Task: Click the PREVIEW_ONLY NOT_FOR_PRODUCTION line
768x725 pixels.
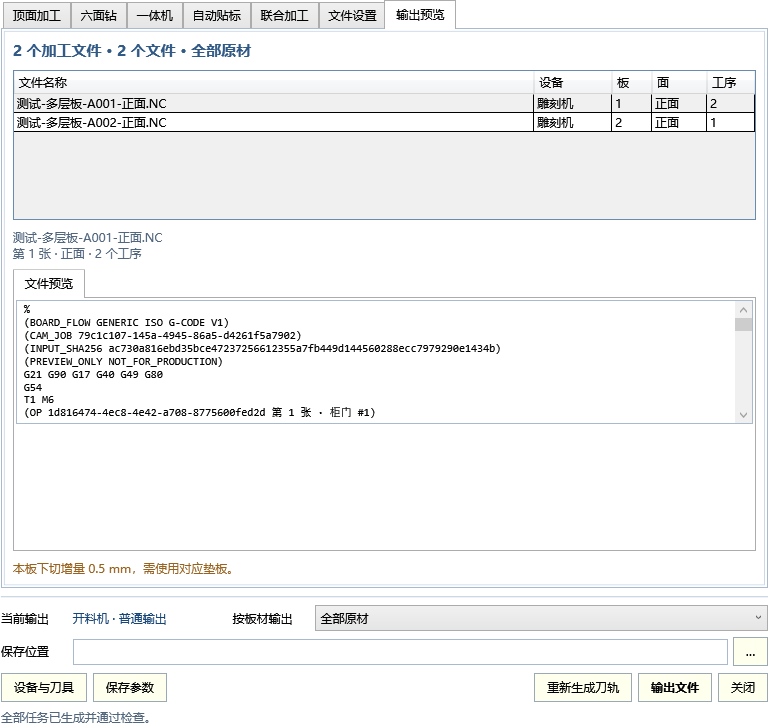Action: click(x=123, y=362)
